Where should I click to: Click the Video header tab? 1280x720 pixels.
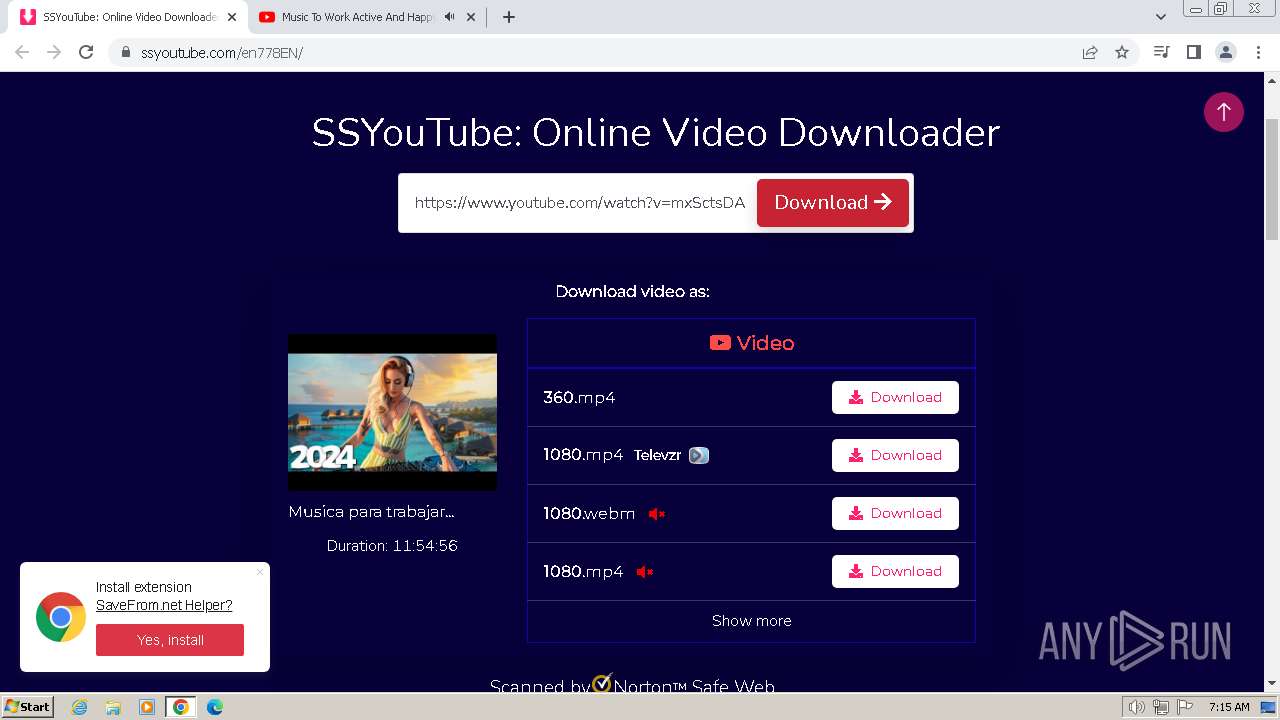point(751,343)
